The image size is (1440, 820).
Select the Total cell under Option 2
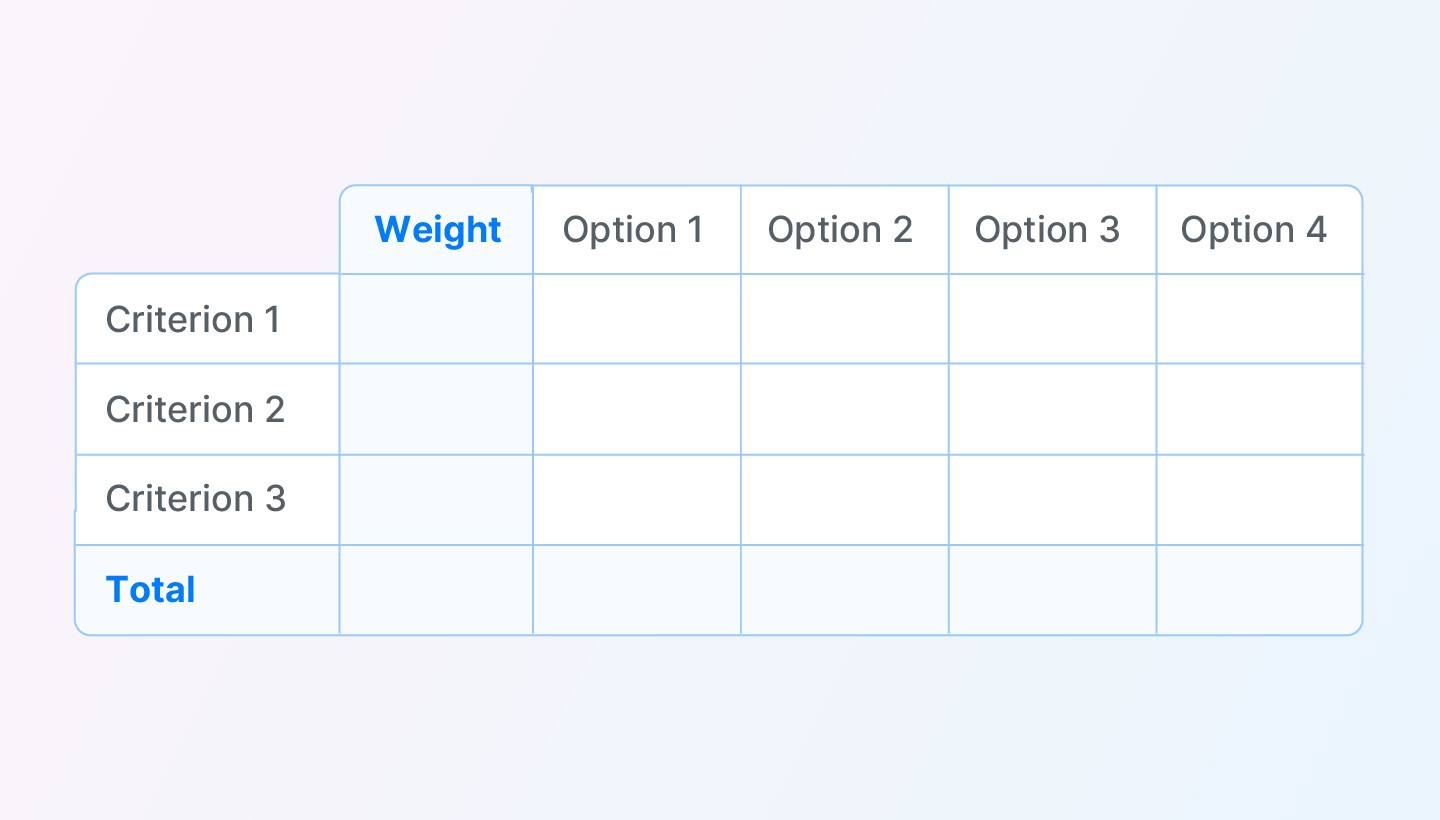pyautogui.click(x=845, y=590)
